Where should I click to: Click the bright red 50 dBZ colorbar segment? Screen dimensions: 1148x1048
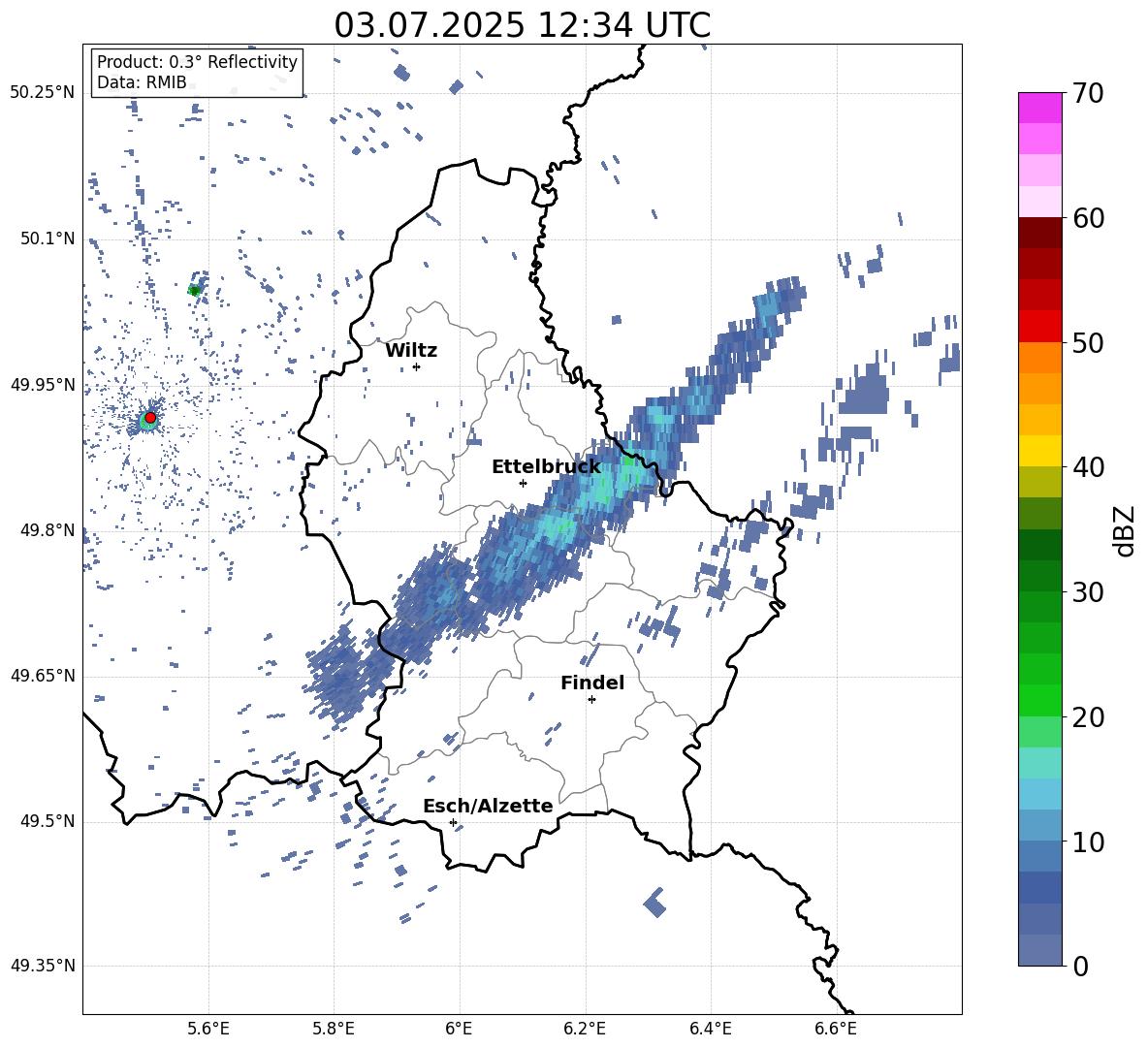[x=1039, y=327]
